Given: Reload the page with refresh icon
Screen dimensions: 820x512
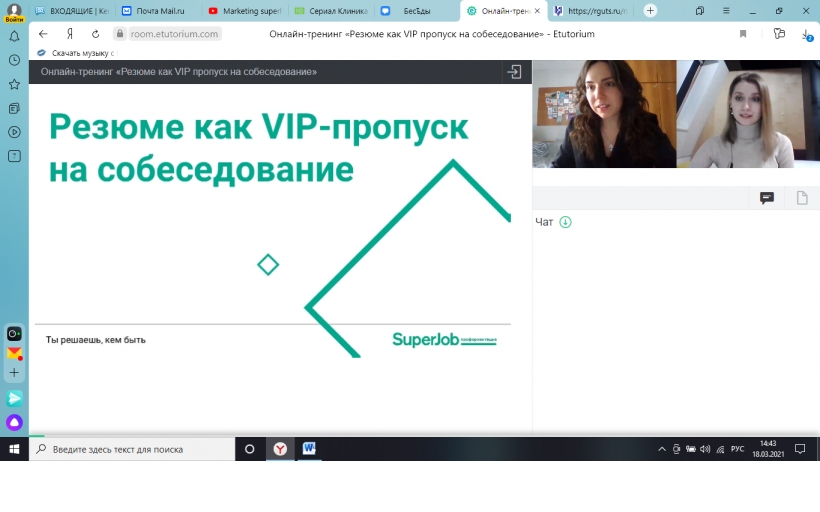Looking at the screenshot, I should click(95, 34).
